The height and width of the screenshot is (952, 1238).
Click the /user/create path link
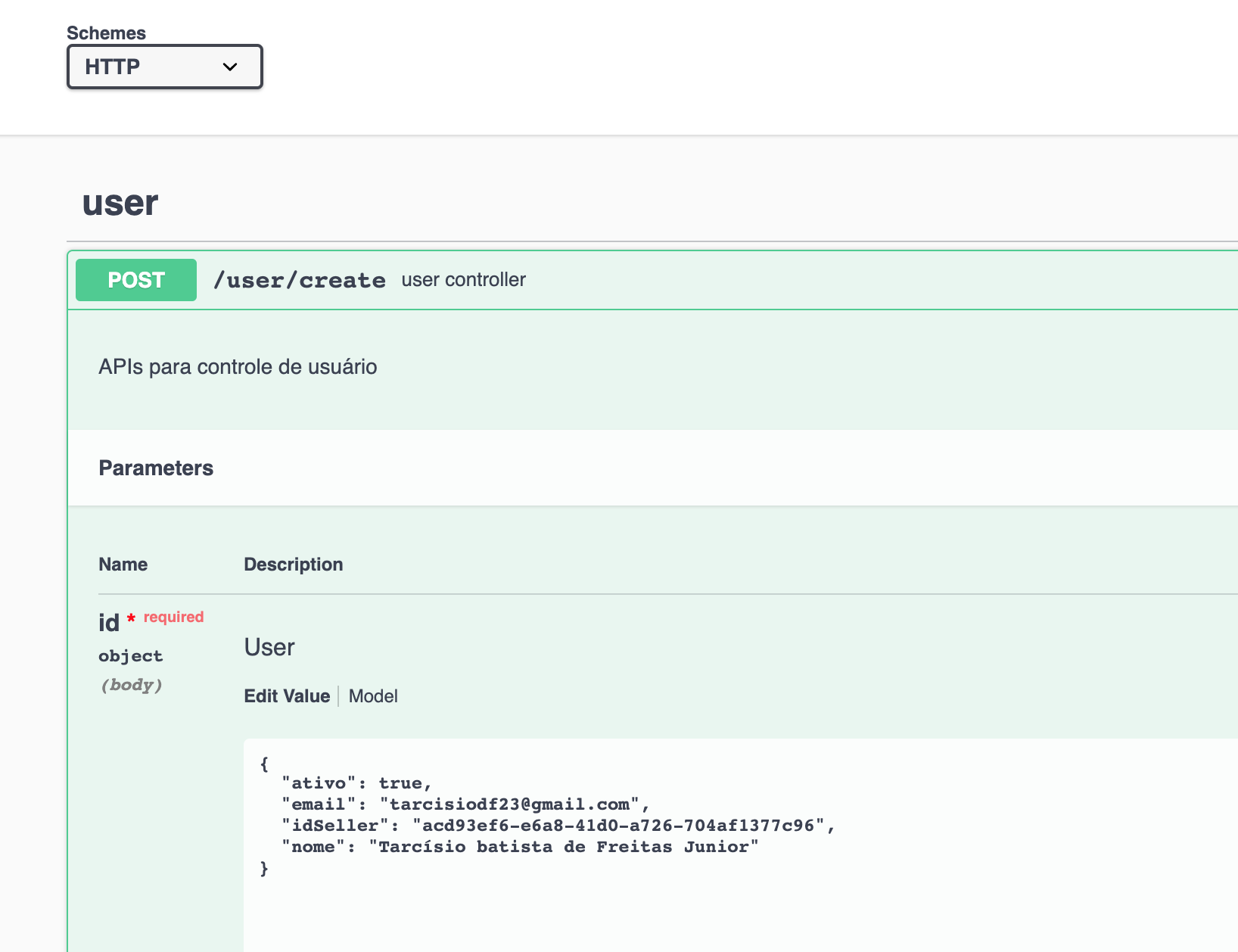(300, 280)
